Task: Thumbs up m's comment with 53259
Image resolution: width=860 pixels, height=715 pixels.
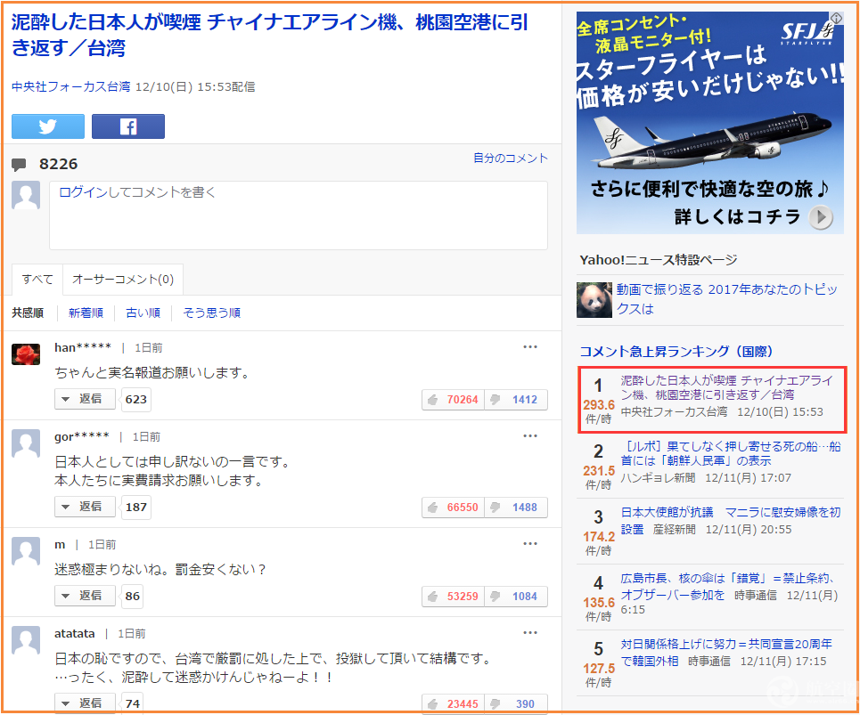Action: point(454,596)
